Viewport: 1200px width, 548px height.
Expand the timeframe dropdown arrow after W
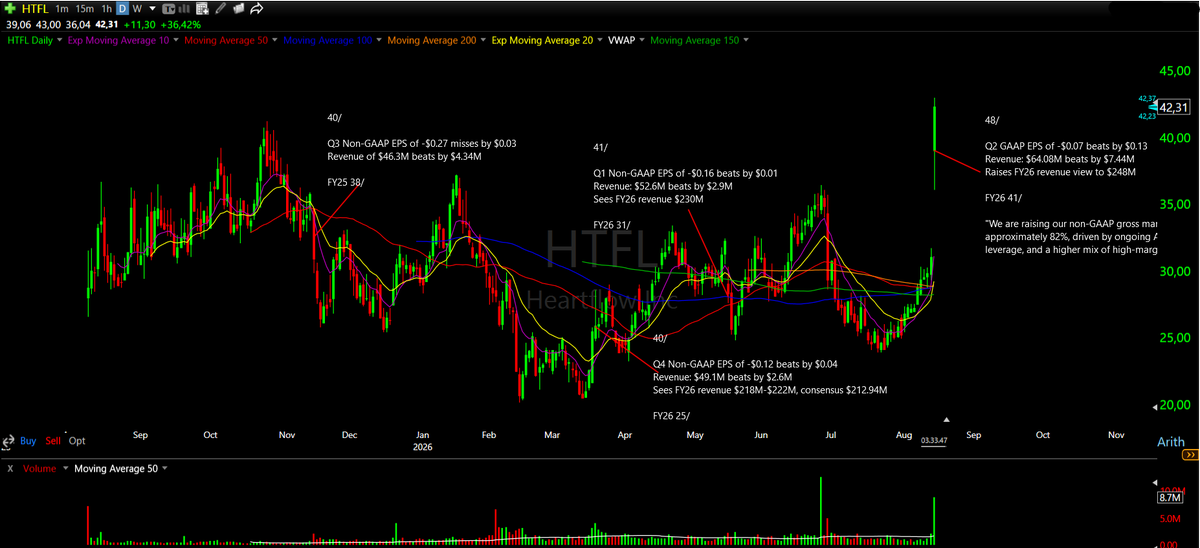(x=152, y=9)
